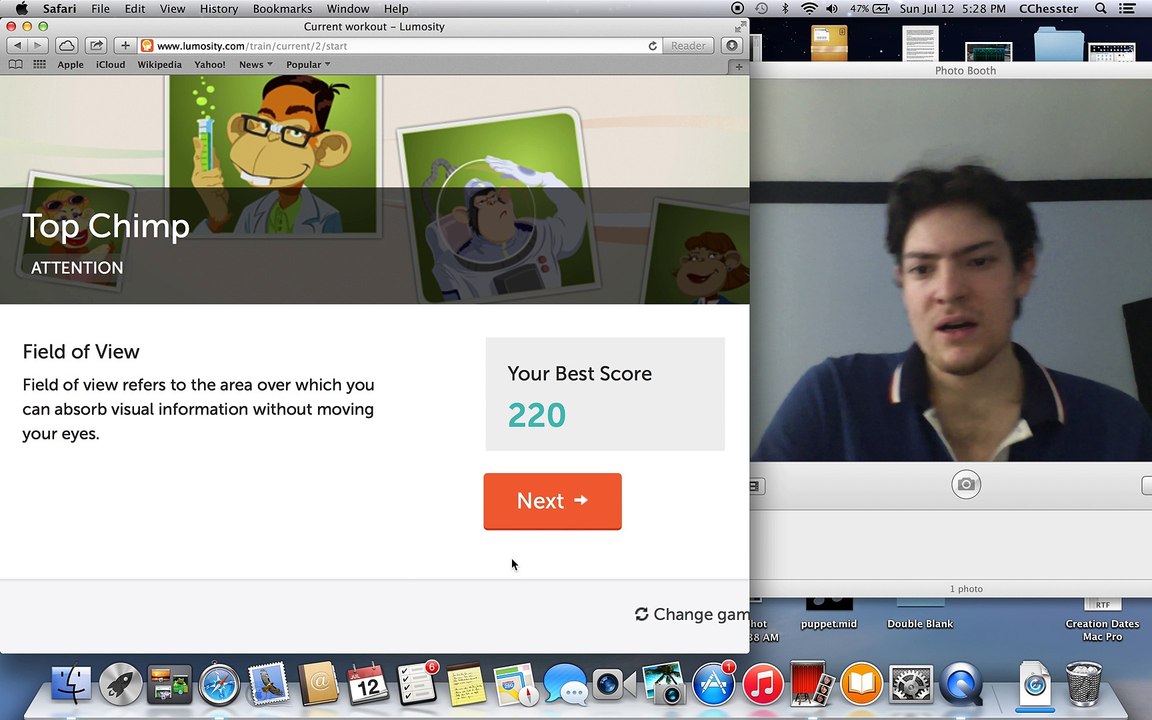Take a photo with Photo Booth camera button
The height and width of the screenshot is (720, 1152).
[966, 485]
